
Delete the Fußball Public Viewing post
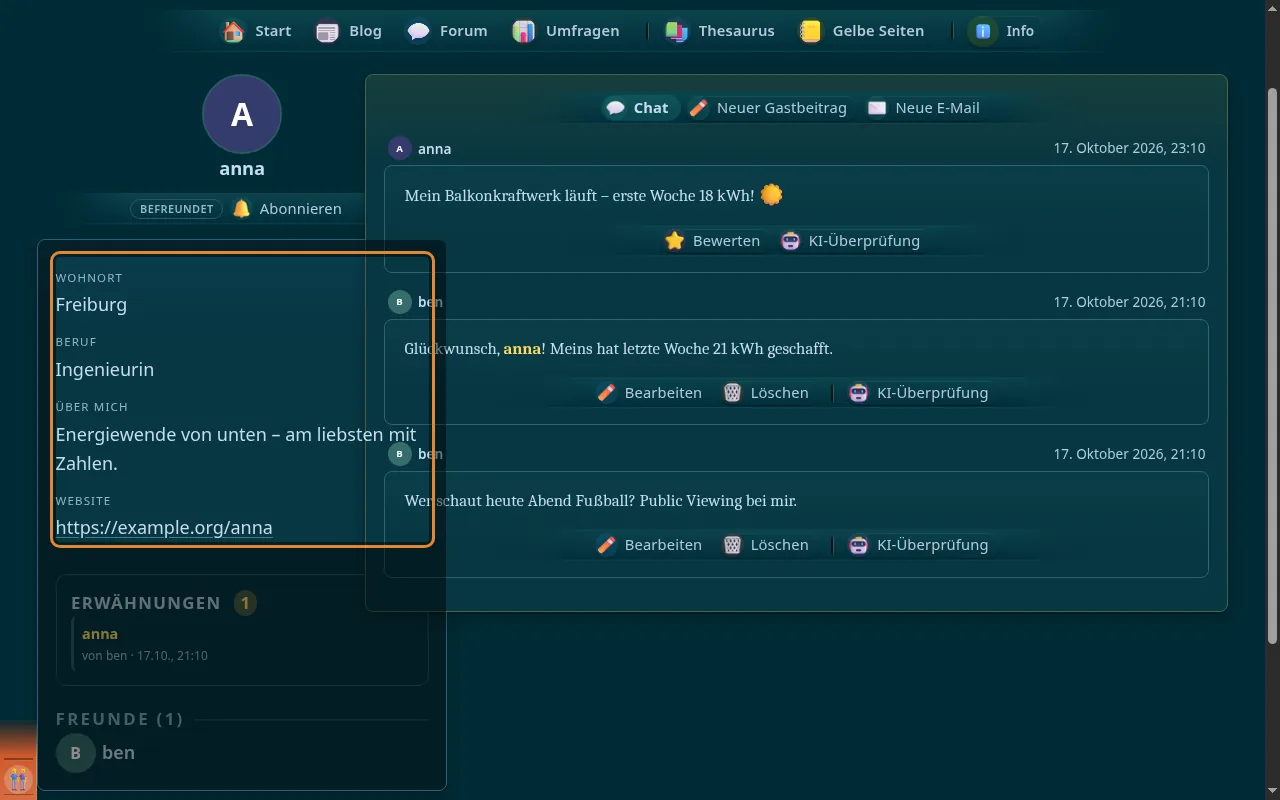[766, 545]
